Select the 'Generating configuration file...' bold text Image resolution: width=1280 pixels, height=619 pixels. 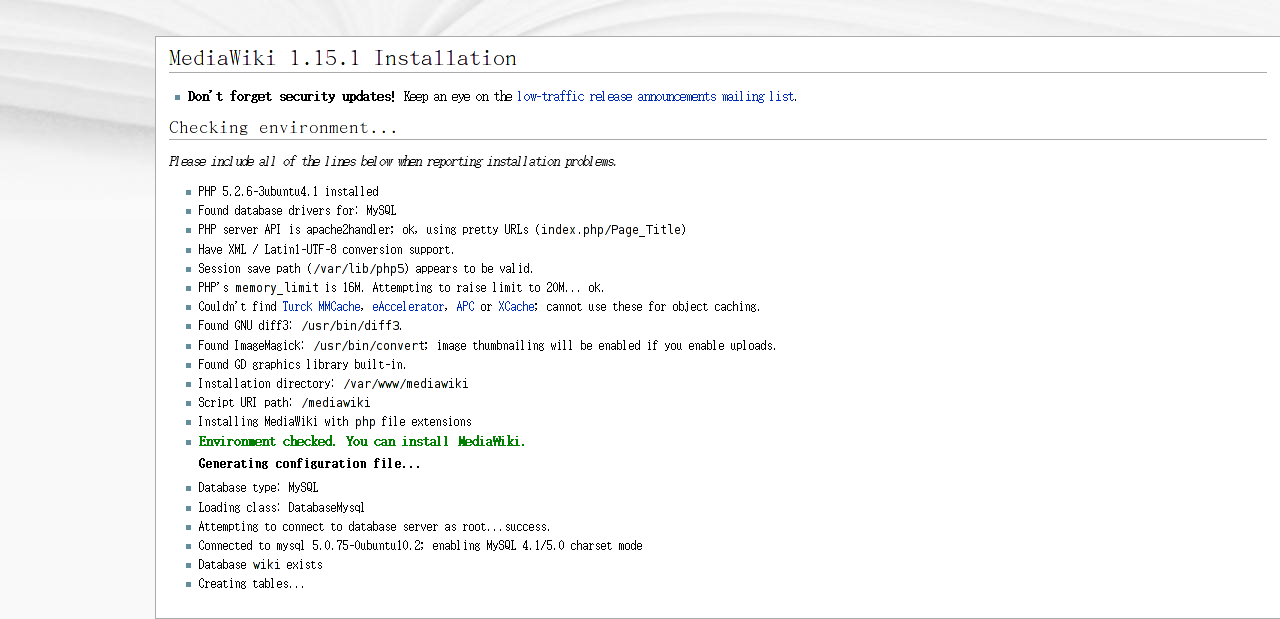pyautogui.click(x=310, y=464)
